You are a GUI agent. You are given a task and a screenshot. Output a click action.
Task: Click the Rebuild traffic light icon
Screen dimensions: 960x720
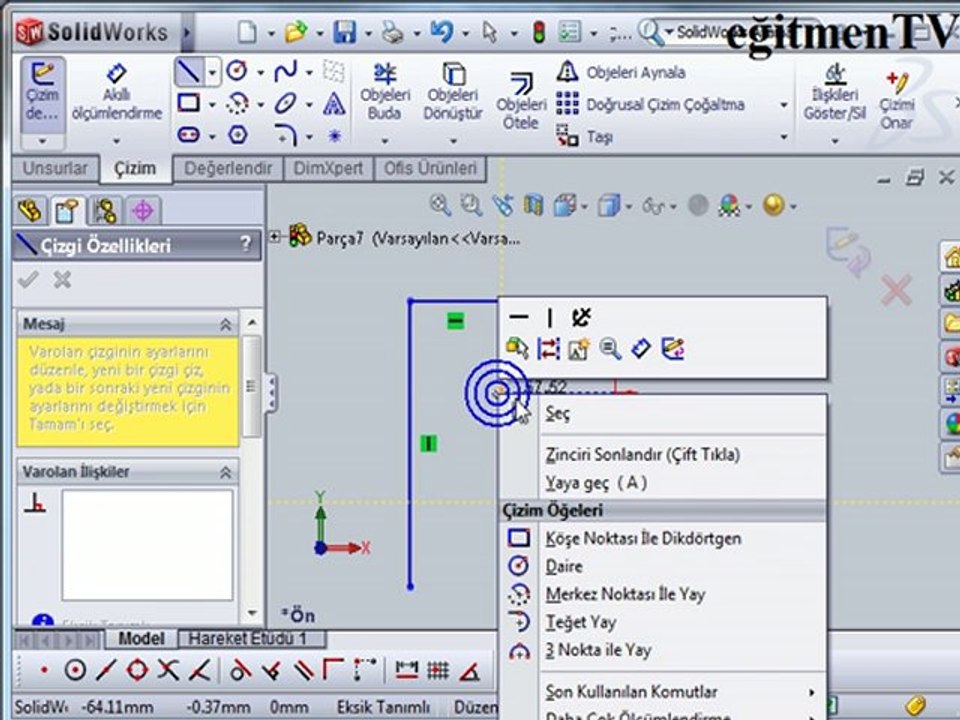coord(539,32)
